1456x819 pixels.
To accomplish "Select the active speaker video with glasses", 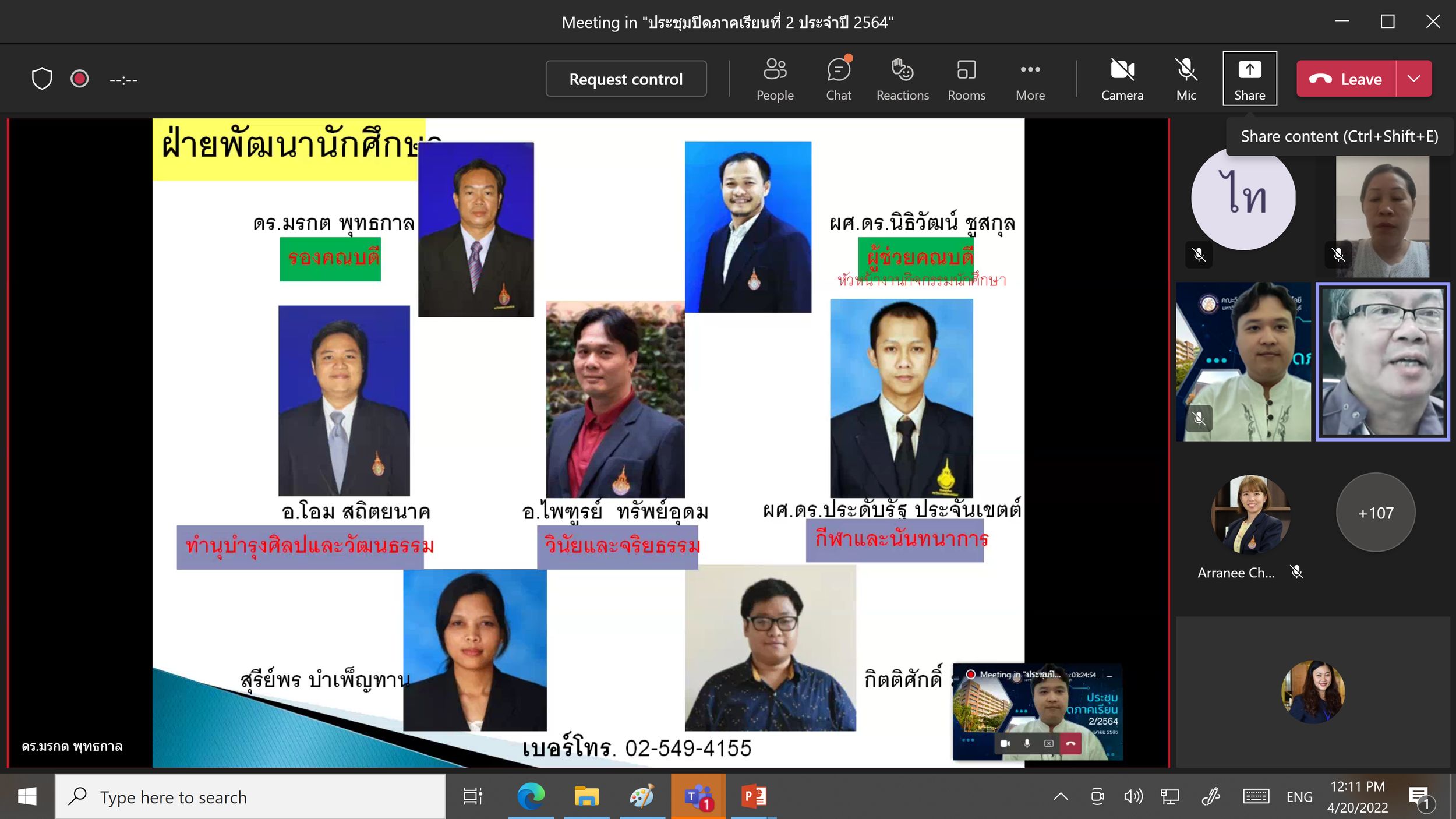I will coord(1383,362).
